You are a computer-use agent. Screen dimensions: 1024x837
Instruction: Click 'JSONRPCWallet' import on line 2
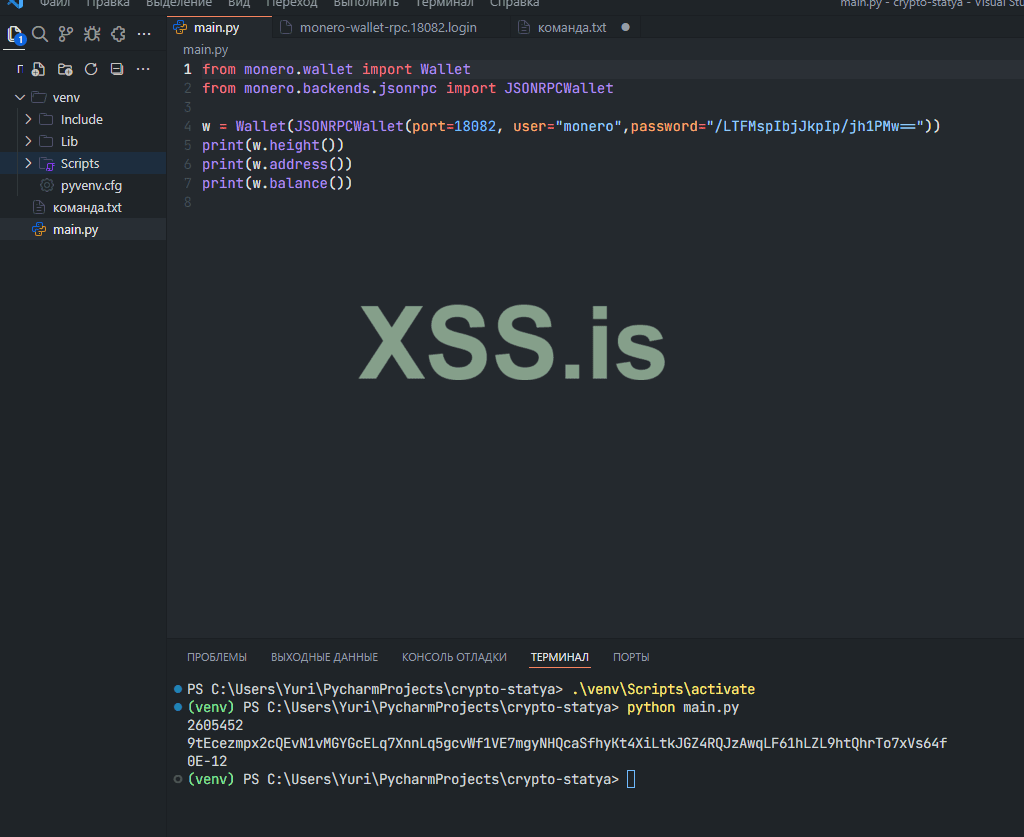559,88
